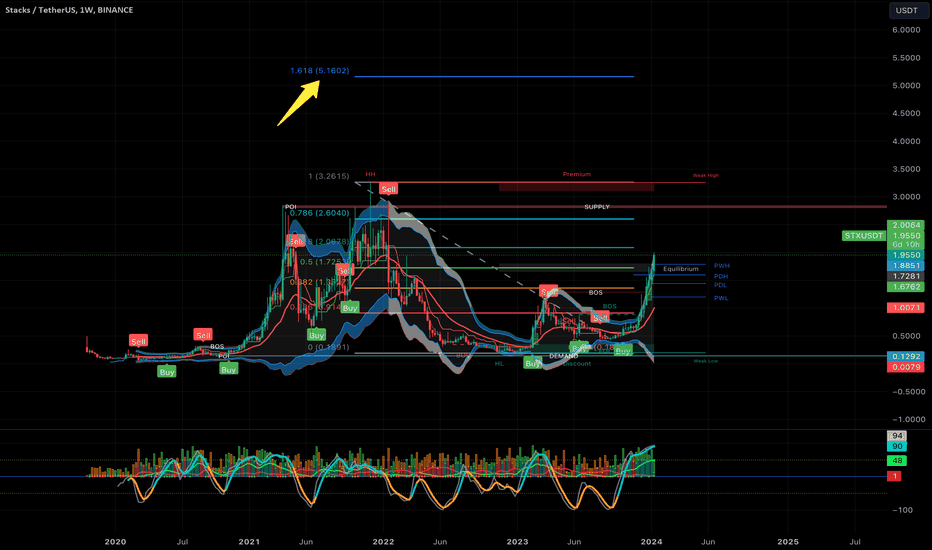
Task: Select the HL structure label
Action: [499, 364]
